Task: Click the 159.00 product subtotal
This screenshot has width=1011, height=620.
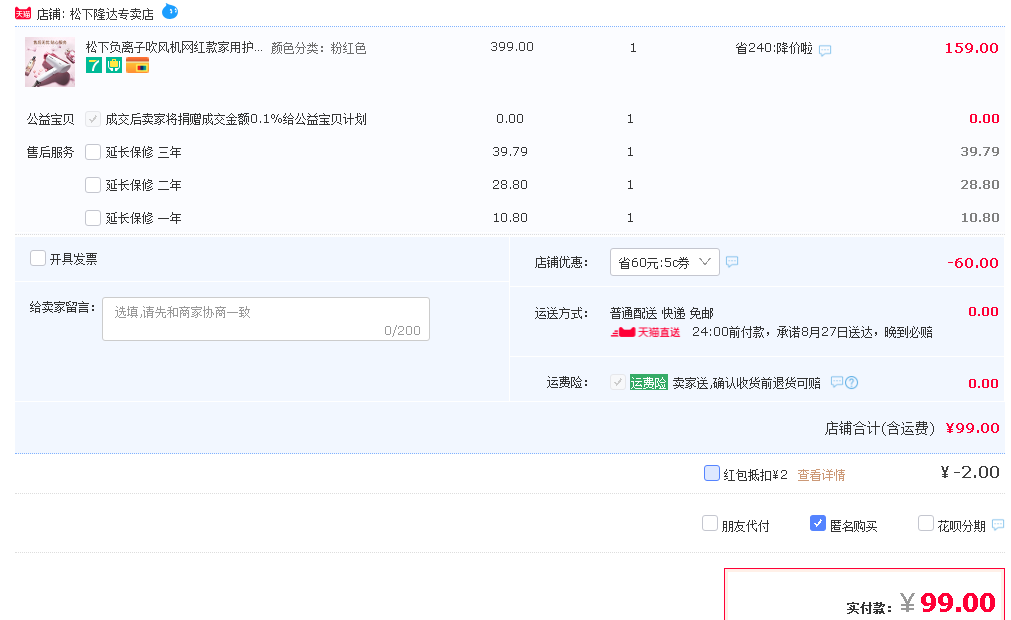Action: pos(971,48)
